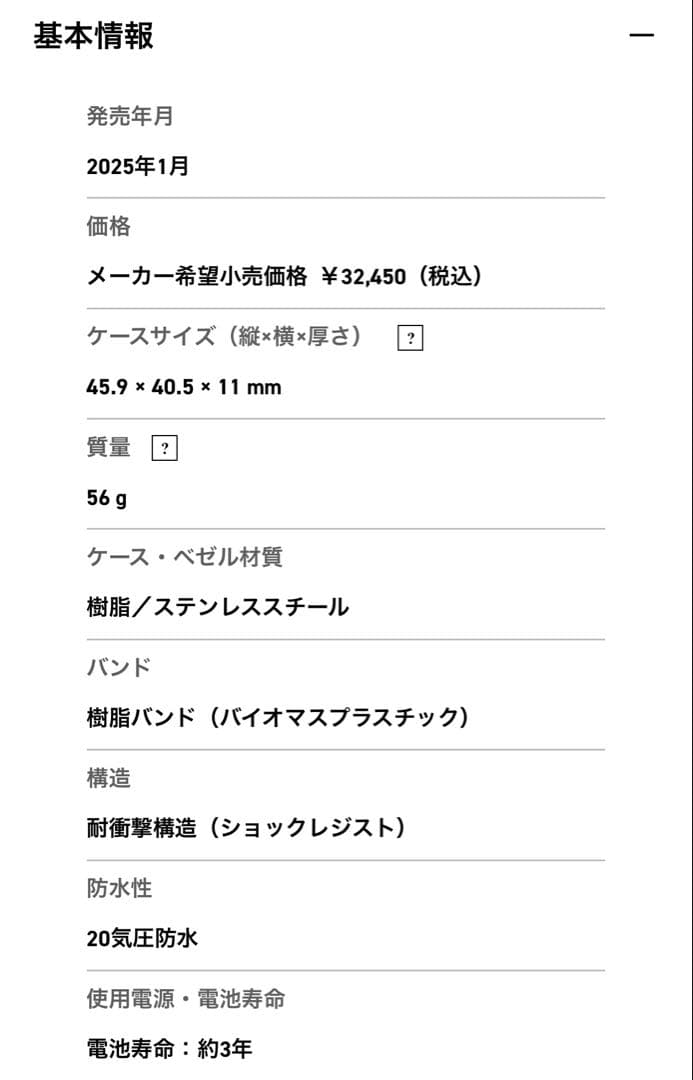The height and width of the screenshot is (1080, 693).
Task: Select the 樹脂／ステンレススチール material value
Action: coord(217,607)
